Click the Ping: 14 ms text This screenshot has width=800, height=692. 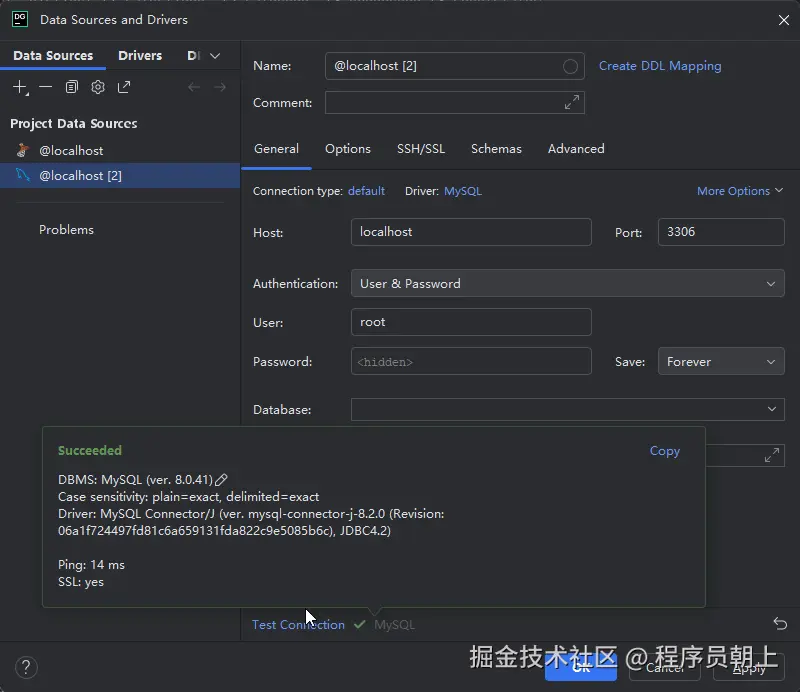click(91, 565)
